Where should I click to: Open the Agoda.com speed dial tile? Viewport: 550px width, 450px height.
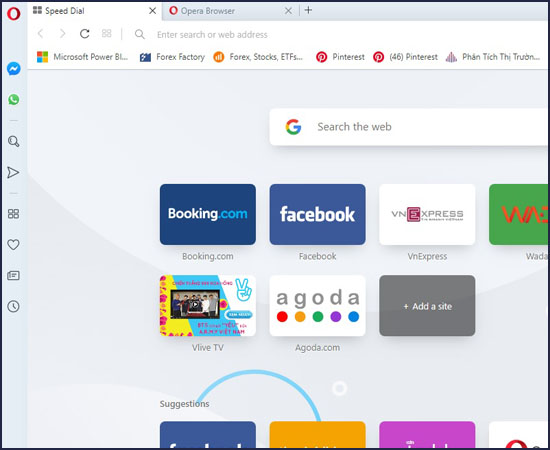click(x=317, y=305)
